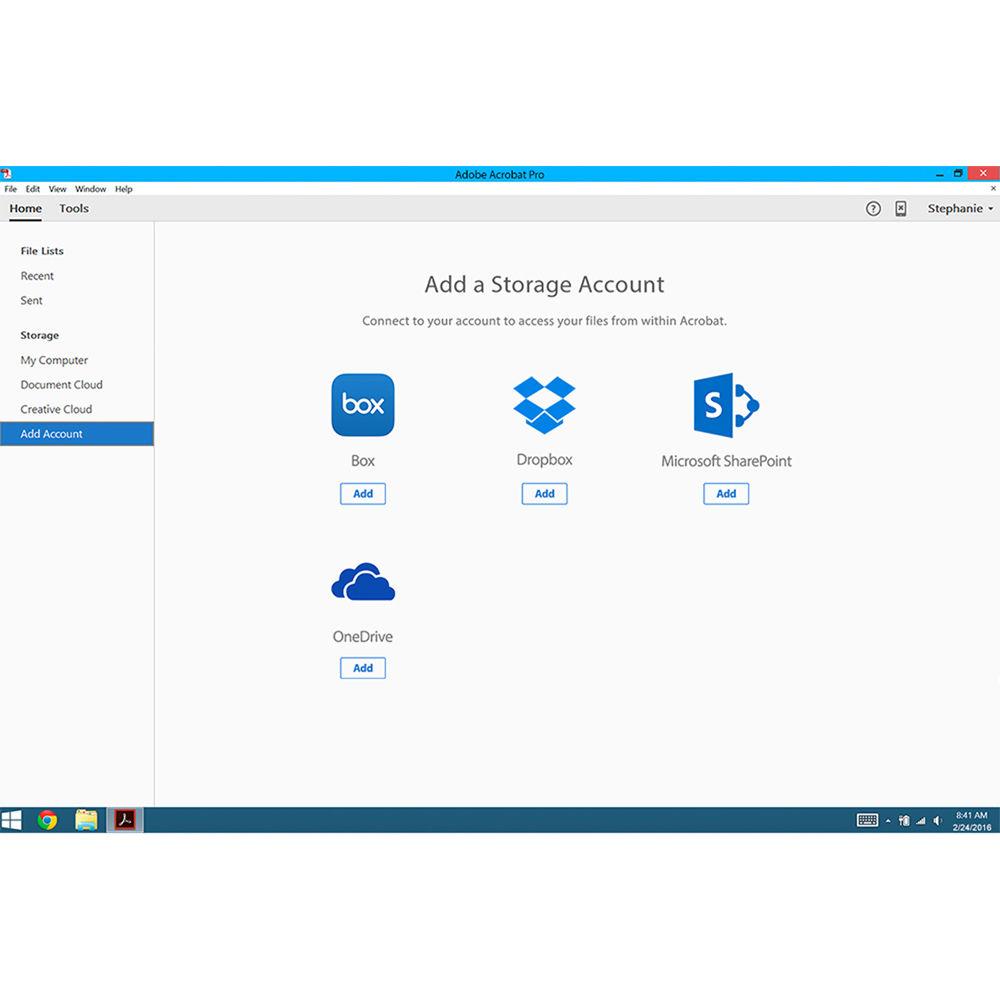Show hidden system tray icons arrow
This screenshot has height=1000, width=1000.
888,821
